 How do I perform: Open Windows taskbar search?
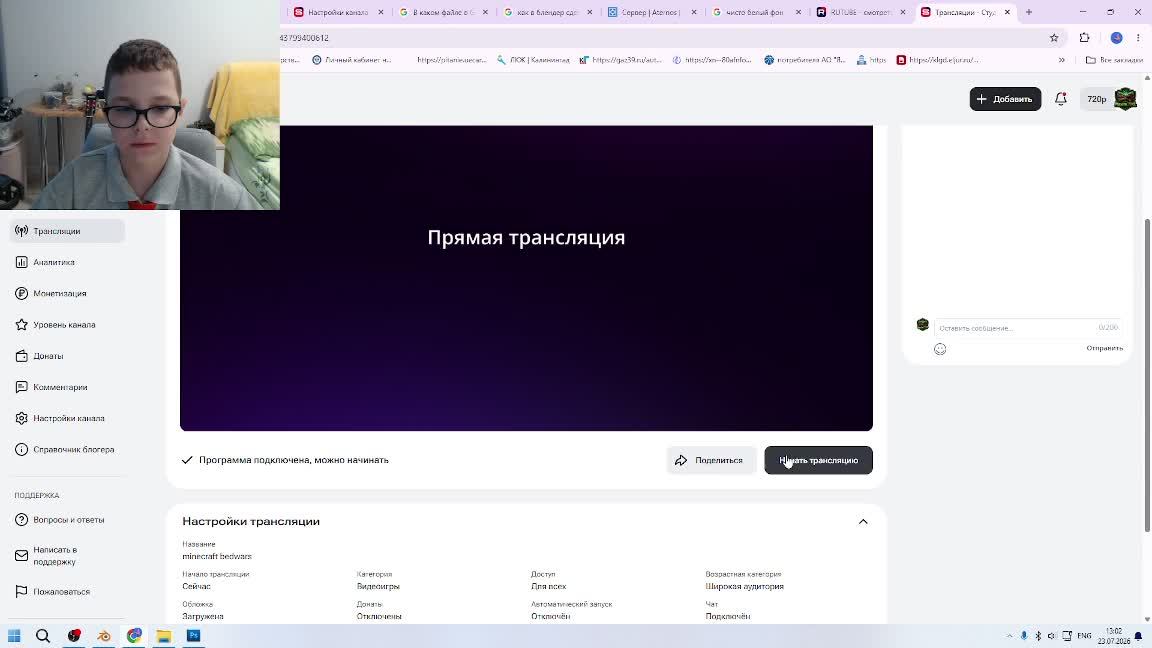point(43,636)
